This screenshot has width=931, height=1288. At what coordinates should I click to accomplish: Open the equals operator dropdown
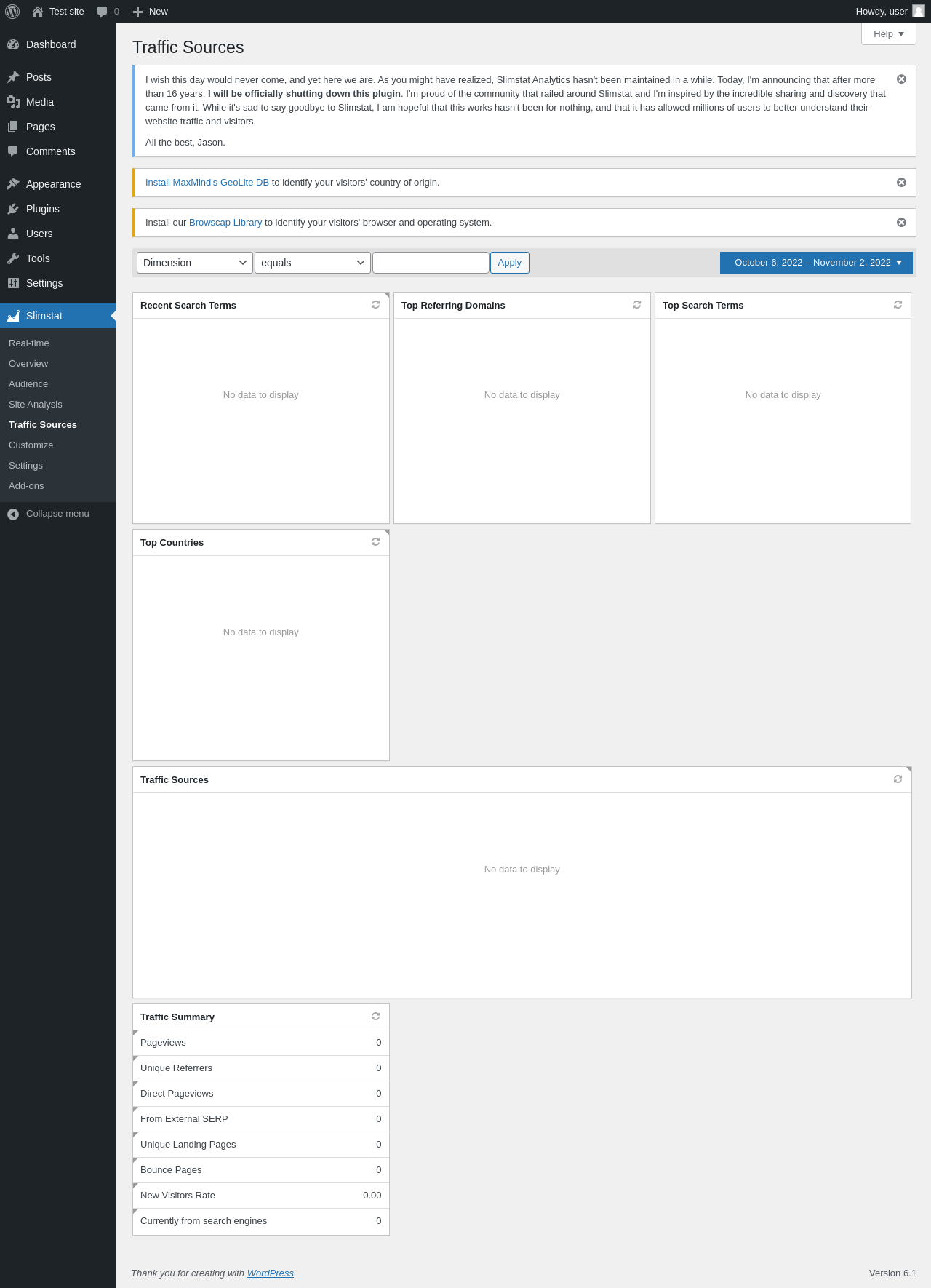[313, 263]
